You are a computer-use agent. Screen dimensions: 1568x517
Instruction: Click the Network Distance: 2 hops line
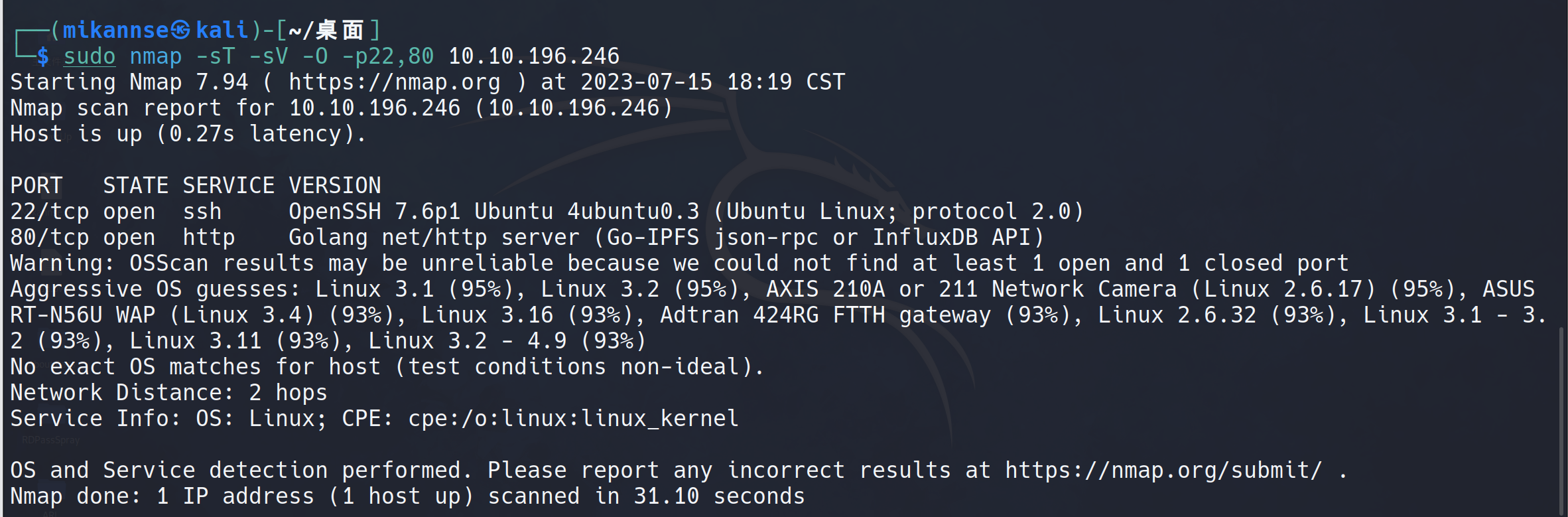coord(169,393)
